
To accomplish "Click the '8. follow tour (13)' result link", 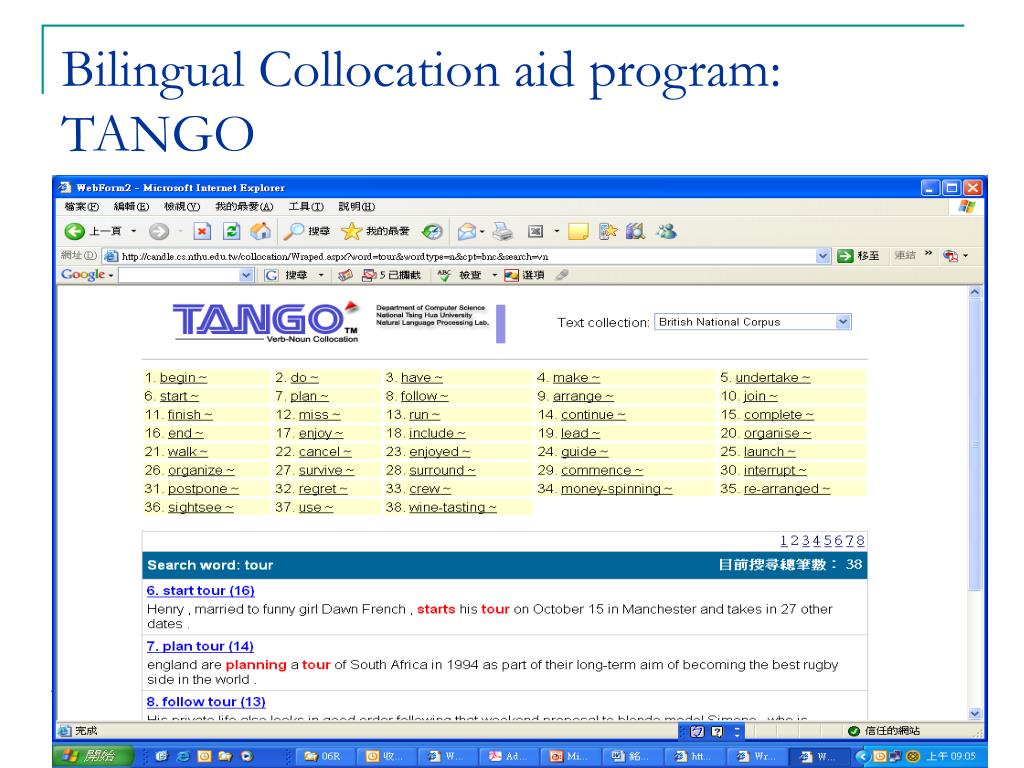I will pos(206,701).
